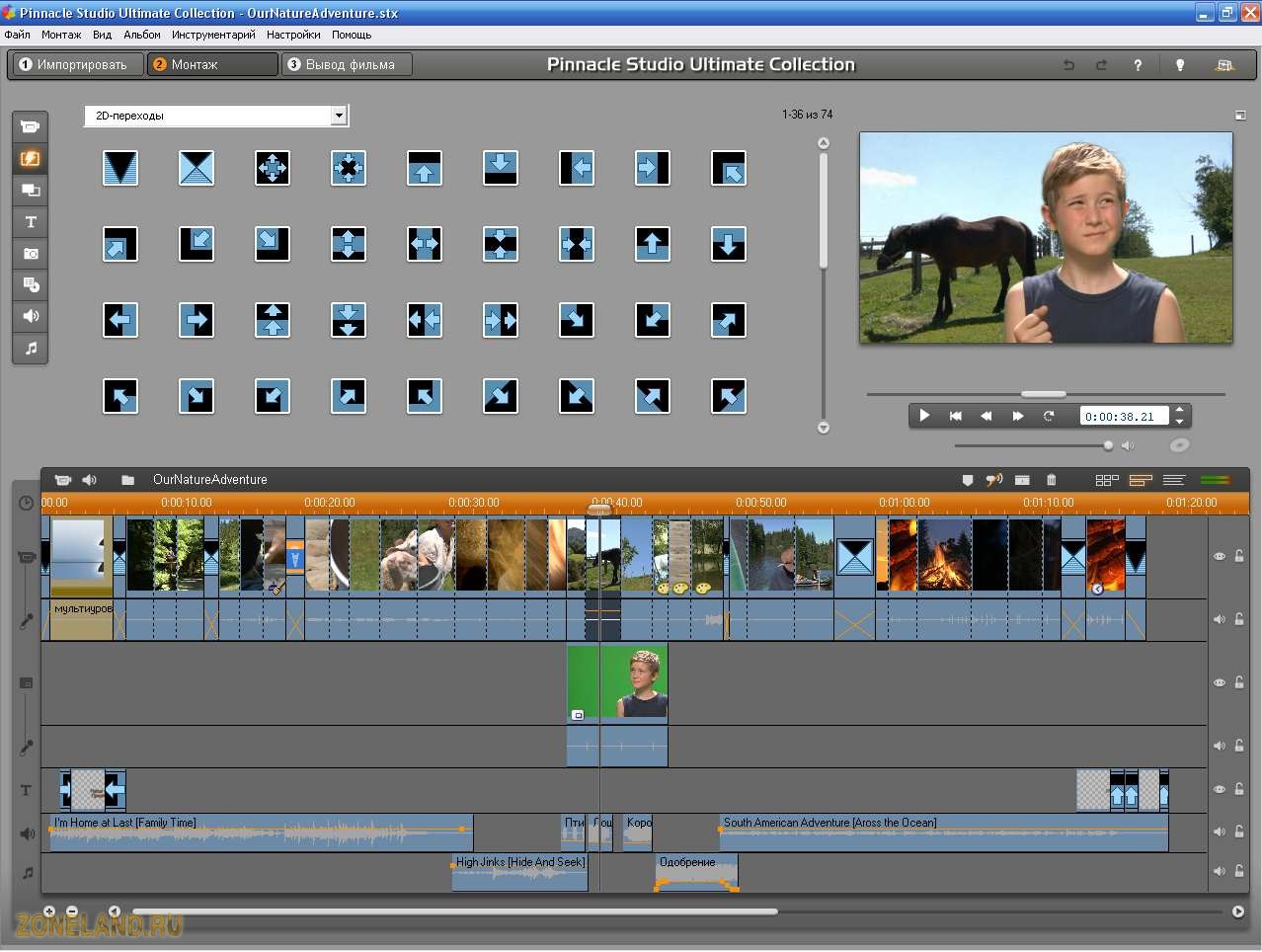Open the Файл menu
This screenshot has width=1262, height=952.
(18, 35)
